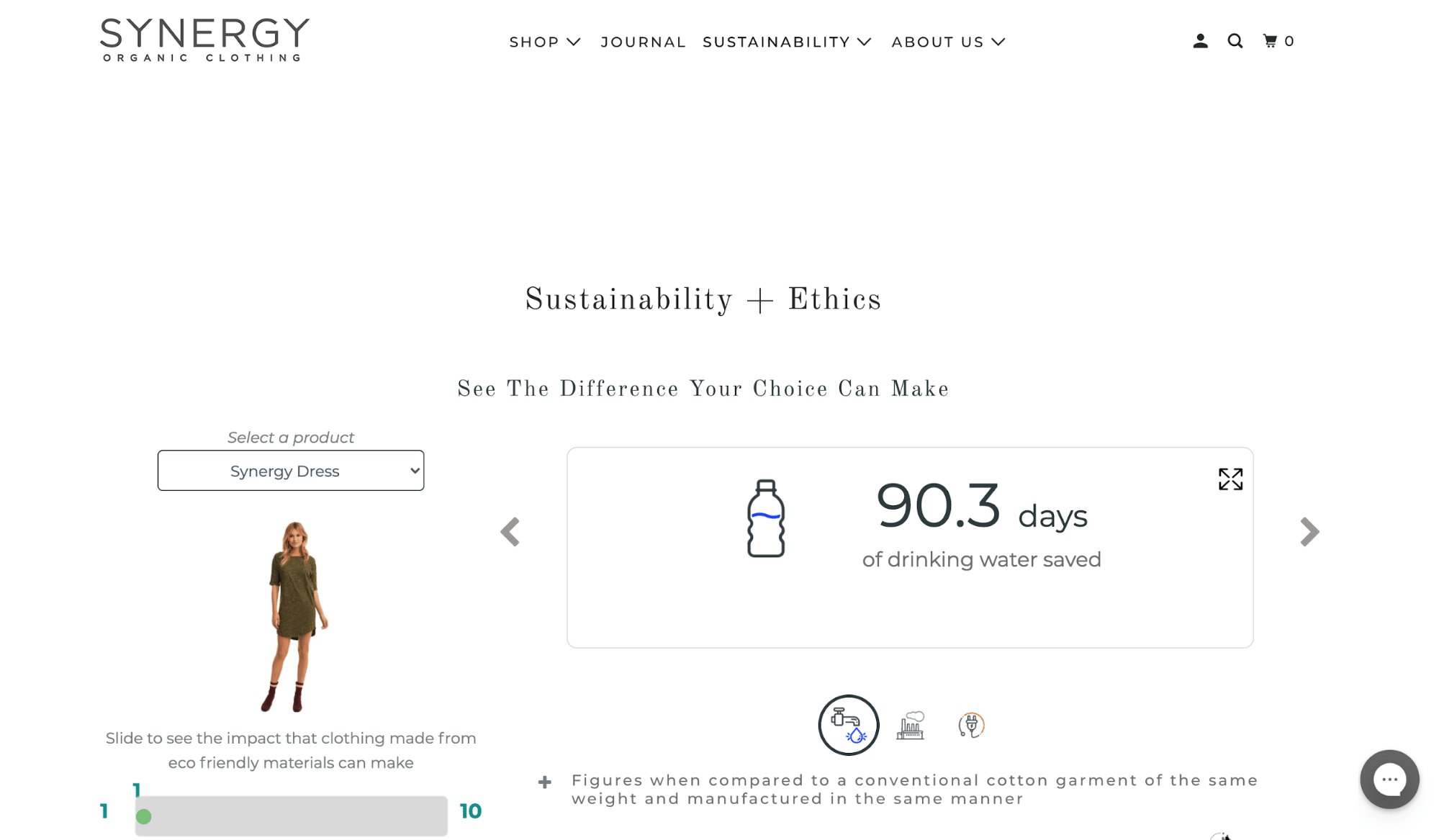Expand the impact card to fullscreen
This screenshot has height=840, width=1439.
(1230, 479)
